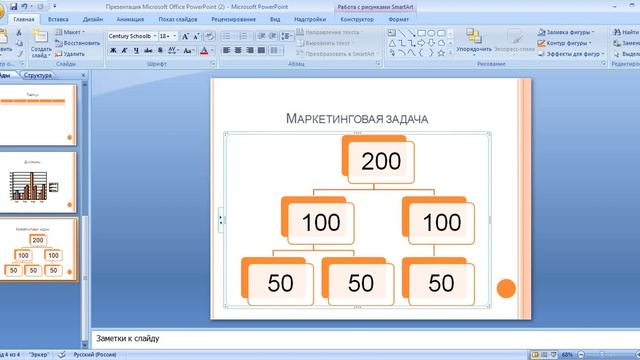Select the triangle shape
This screenshot has width=640, height=360.
coord(392,43)
